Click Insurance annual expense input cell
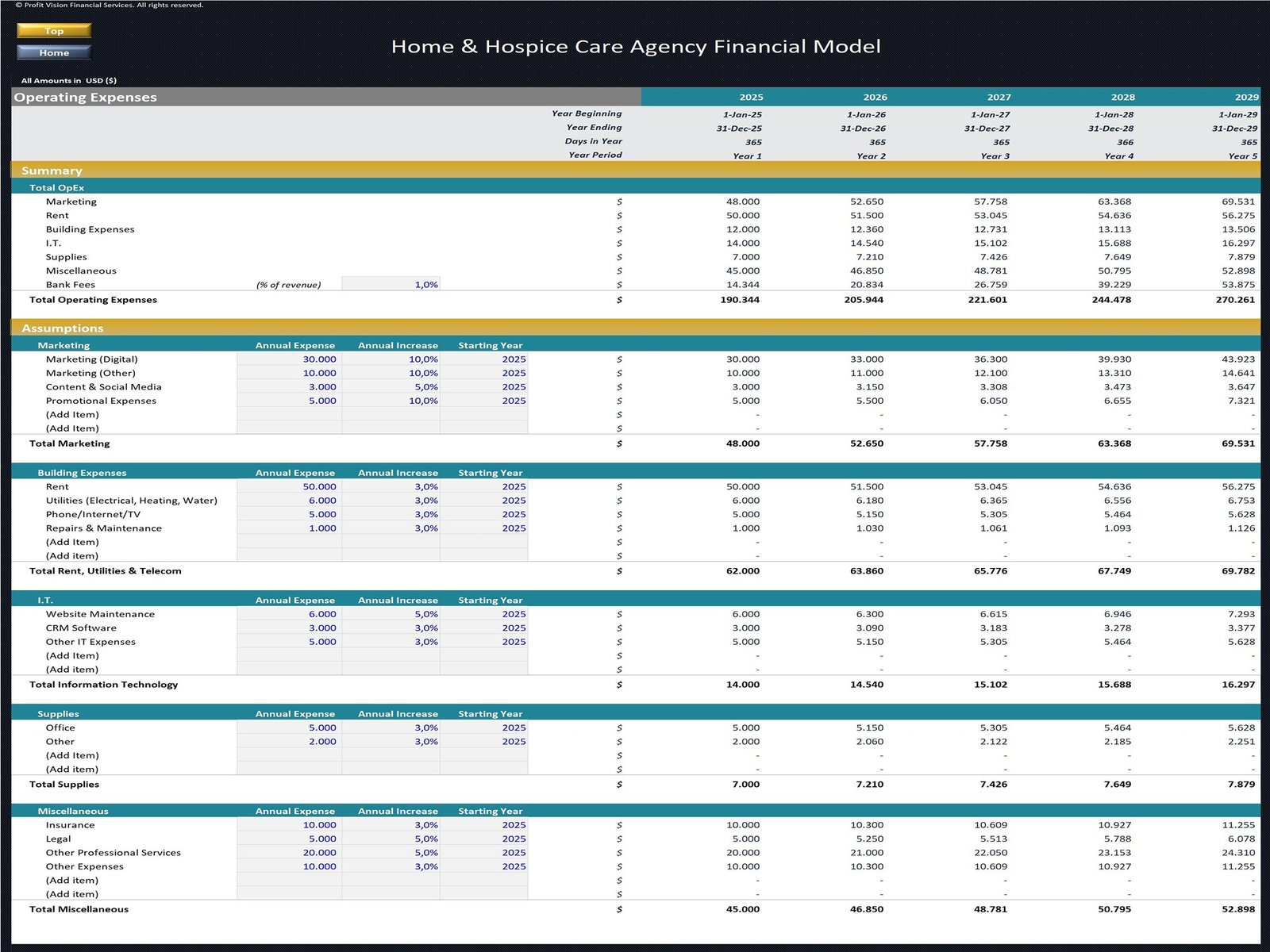 coord(289,825)
